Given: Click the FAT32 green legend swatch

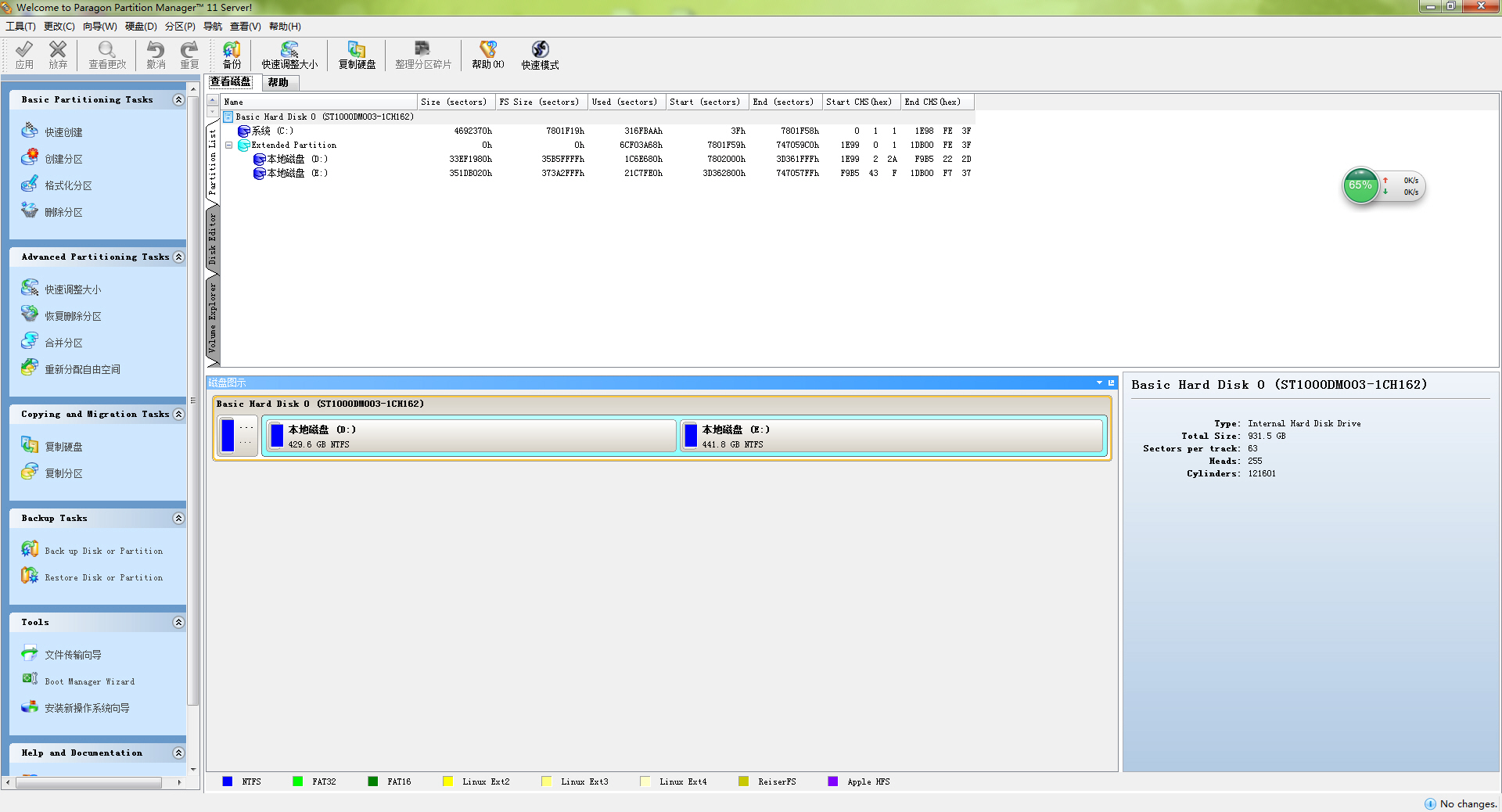Looking at the screenshot, I should (297, 781).
